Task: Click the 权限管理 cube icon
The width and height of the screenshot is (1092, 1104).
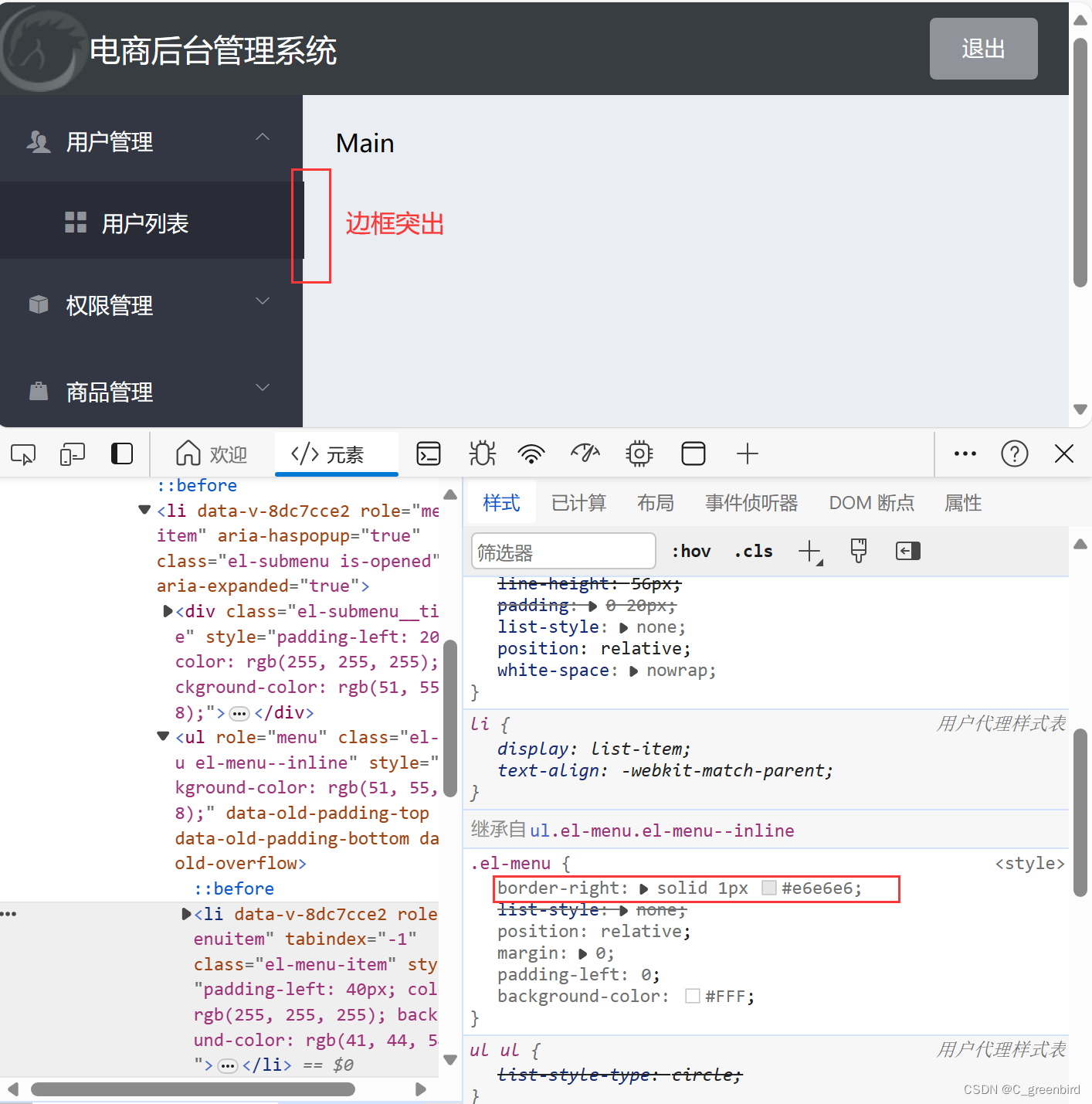Action: 39,304
